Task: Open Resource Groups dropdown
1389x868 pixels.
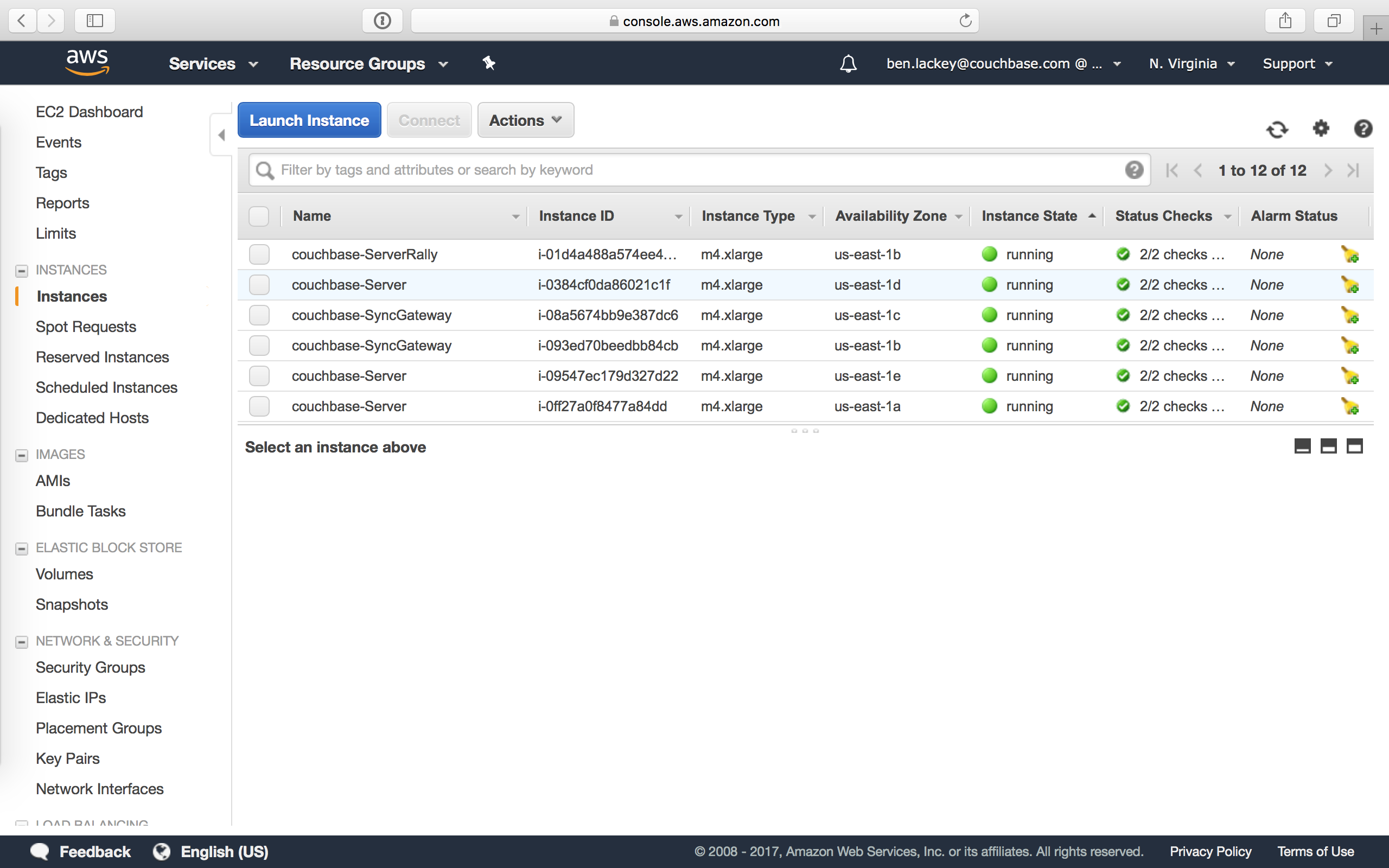Action: click(368, 63)
